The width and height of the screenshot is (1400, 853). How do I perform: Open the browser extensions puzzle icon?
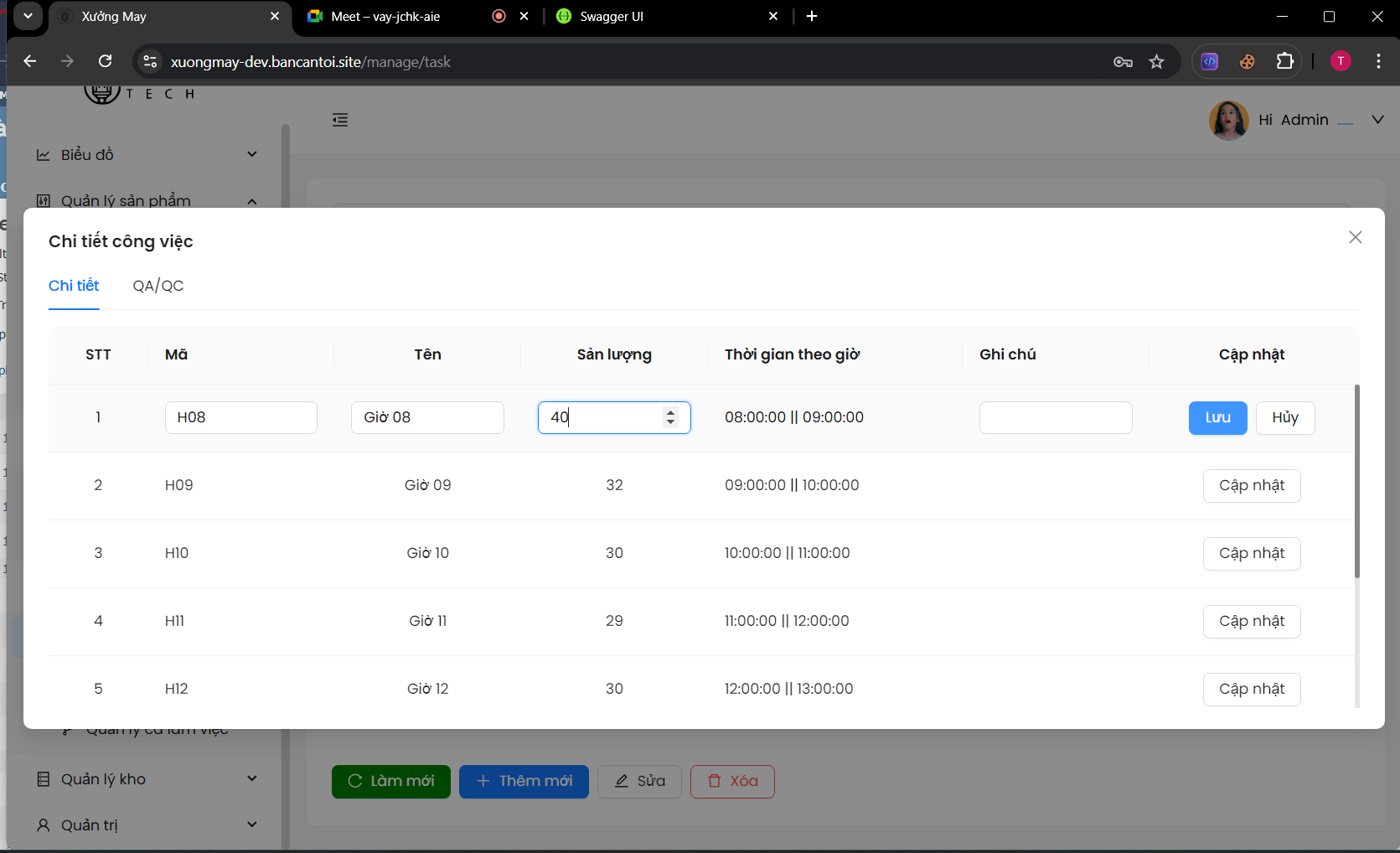(1284, 61)
